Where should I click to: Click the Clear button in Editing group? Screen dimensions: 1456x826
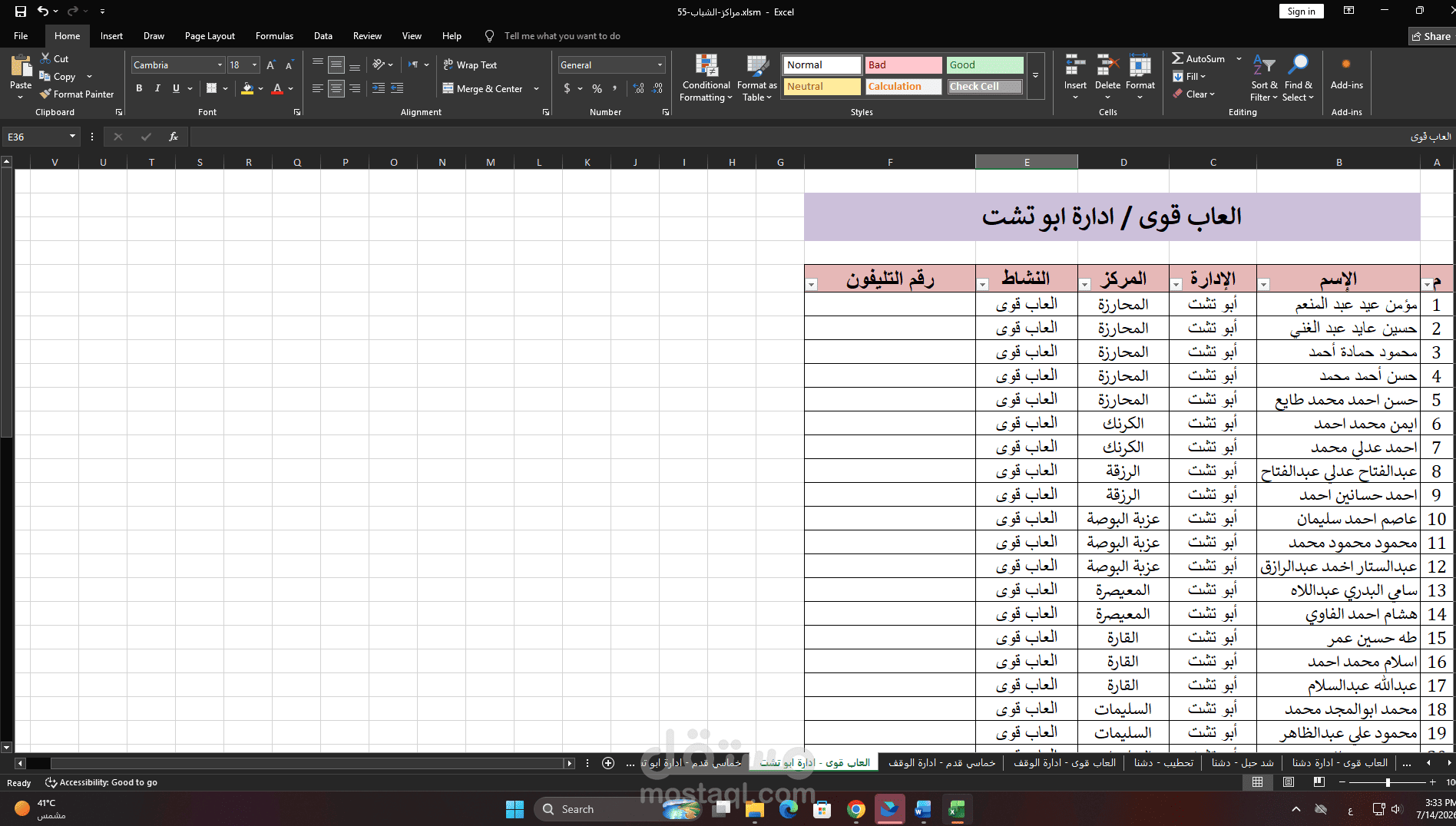1194,94
